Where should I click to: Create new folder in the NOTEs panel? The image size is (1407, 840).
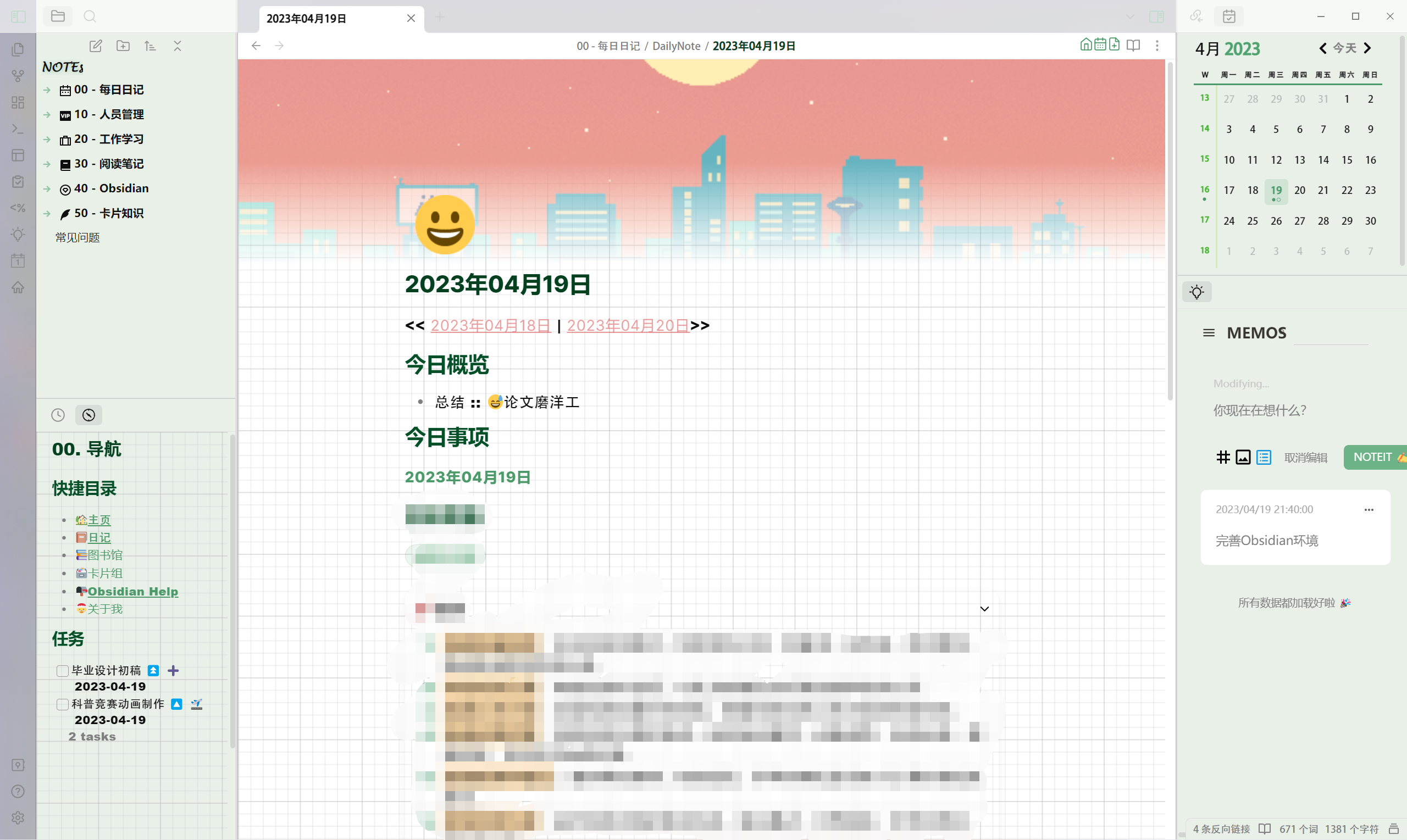pyautogui.click(x=123, y=46)
